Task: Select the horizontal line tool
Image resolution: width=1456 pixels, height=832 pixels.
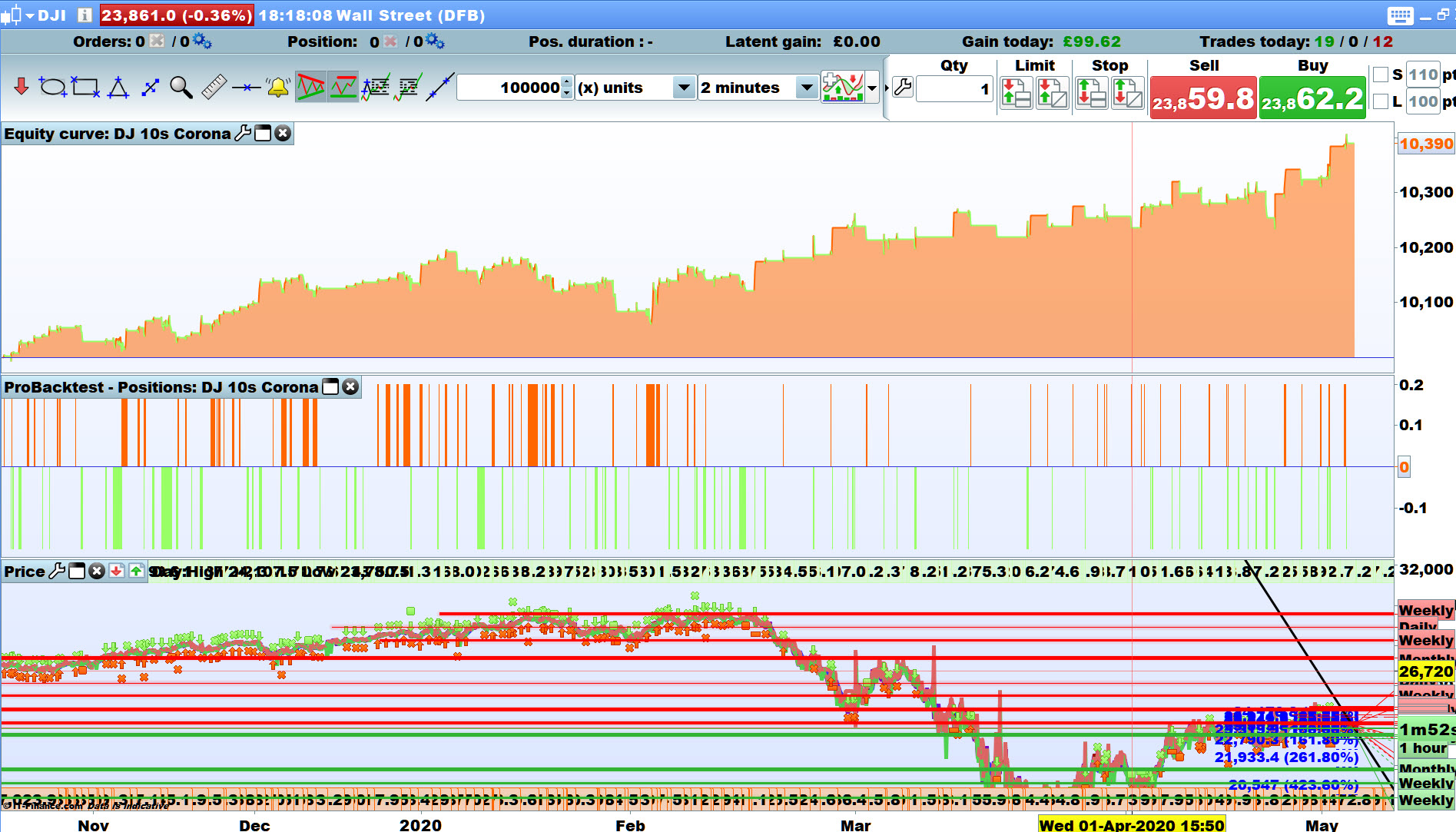Action: coord(246,88)
